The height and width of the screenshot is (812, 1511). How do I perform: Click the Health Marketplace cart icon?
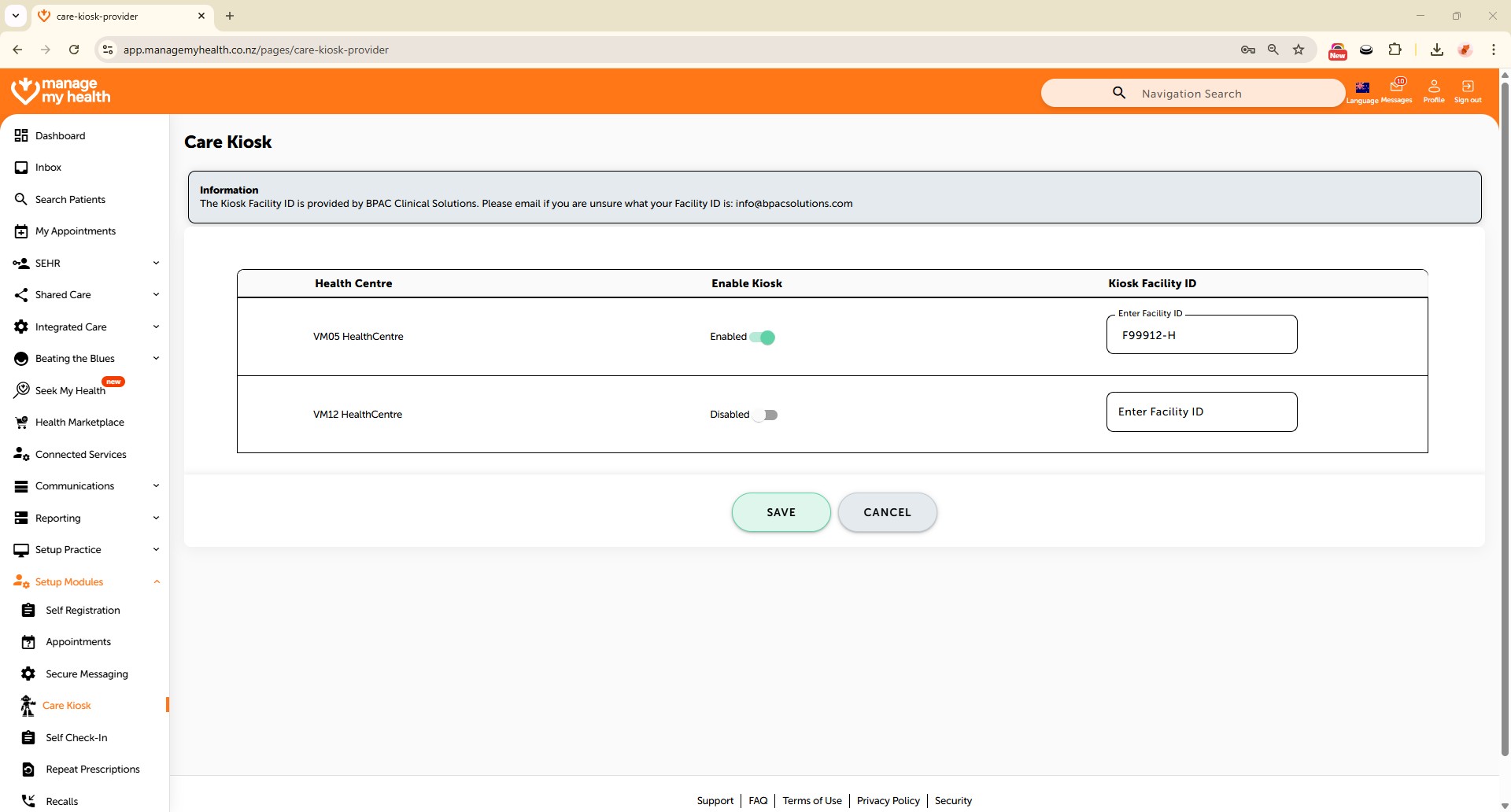pyautogui.click(x=21, y=423)
